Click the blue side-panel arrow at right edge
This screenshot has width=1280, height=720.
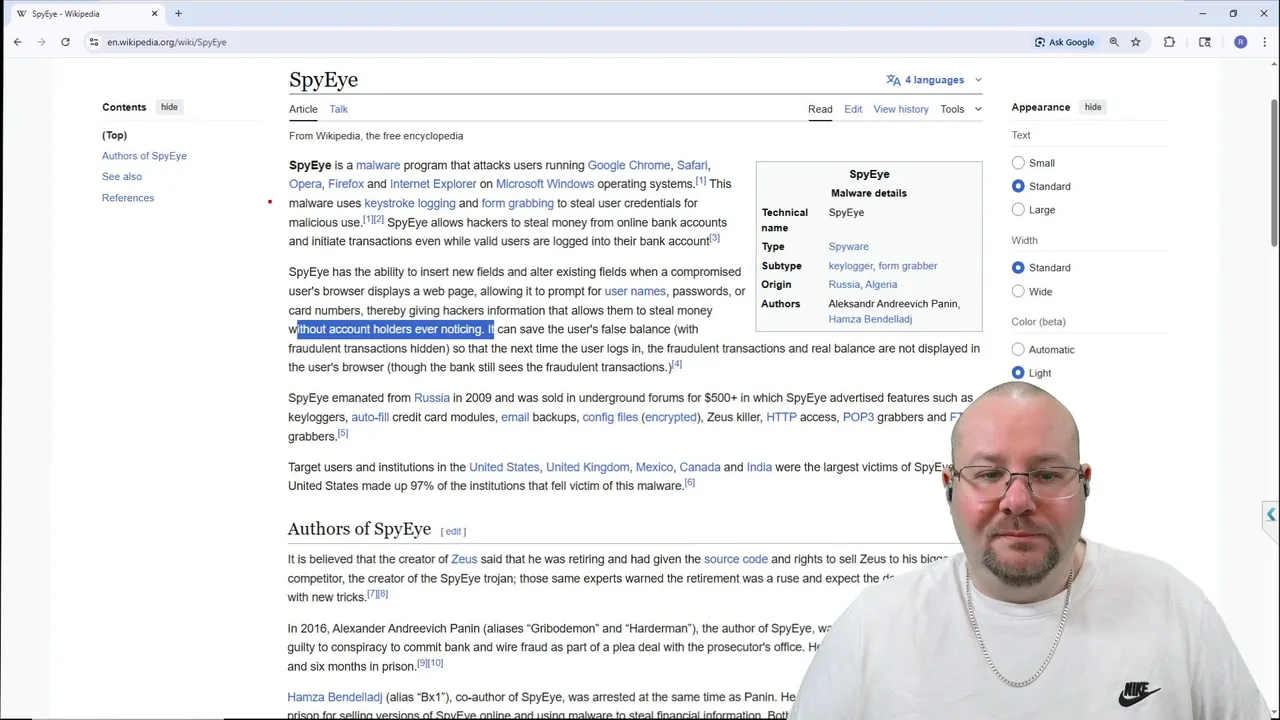click(x=1271, y=514)
